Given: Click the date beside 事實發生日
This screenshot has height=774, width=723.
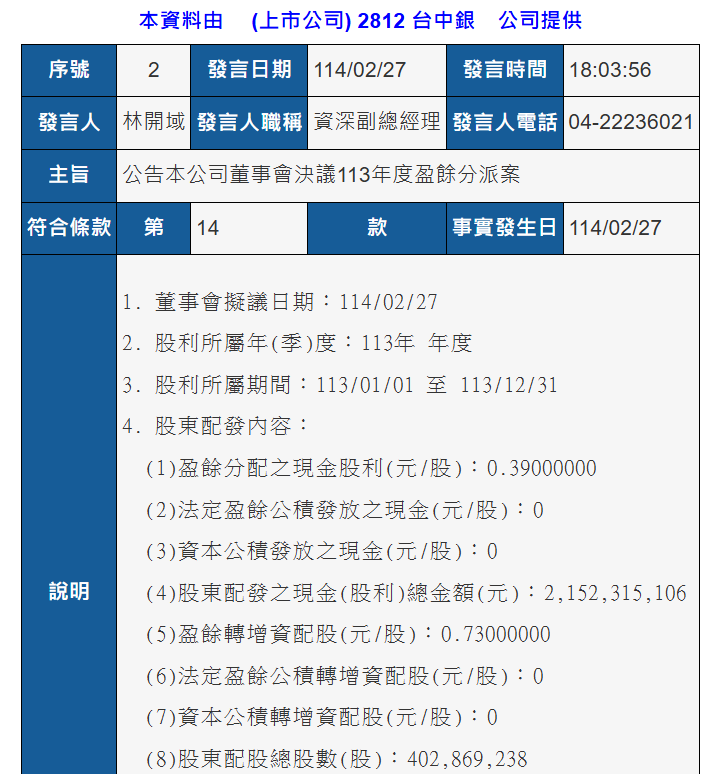Looking at the screenshot, I should 615,228.
